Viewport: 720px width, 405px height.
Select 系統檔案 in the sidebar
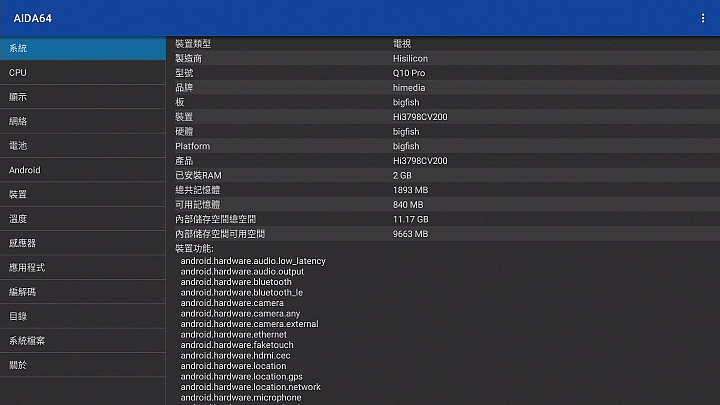pos(83,340)
